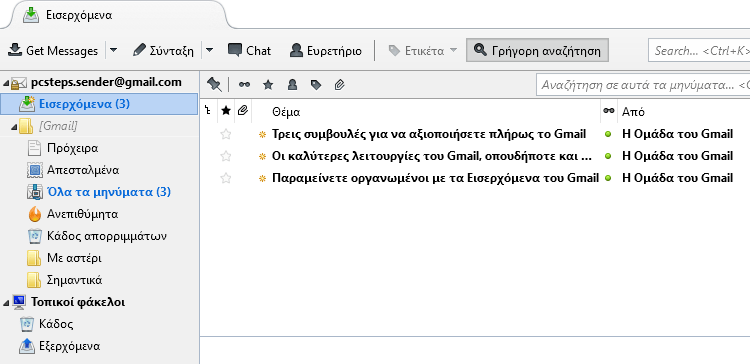Focus the global Search field

[699, 51]
